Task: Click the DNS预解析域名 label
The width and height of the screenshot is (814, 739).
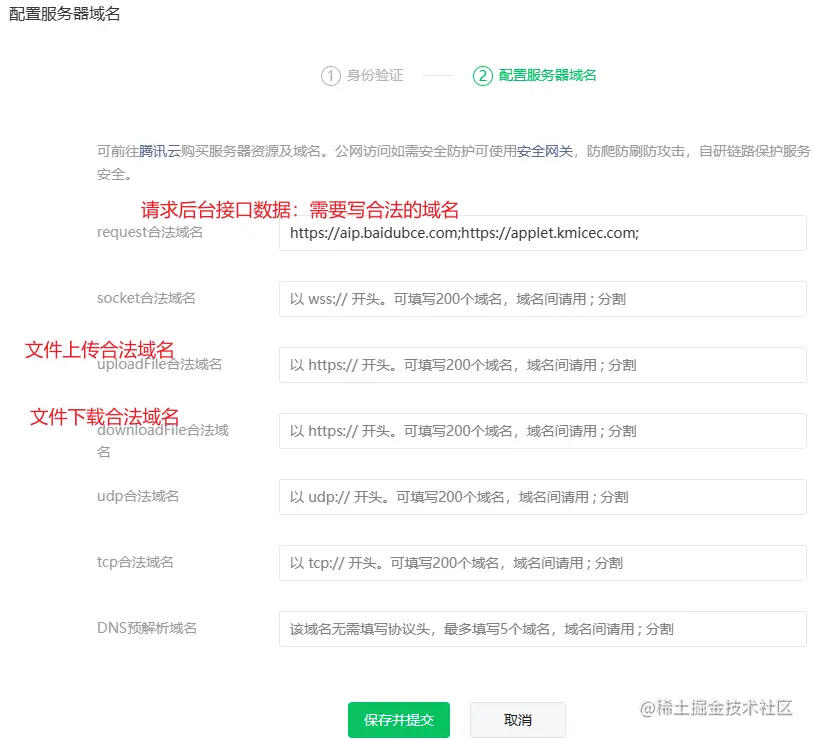Action: [x=146, y=628]
